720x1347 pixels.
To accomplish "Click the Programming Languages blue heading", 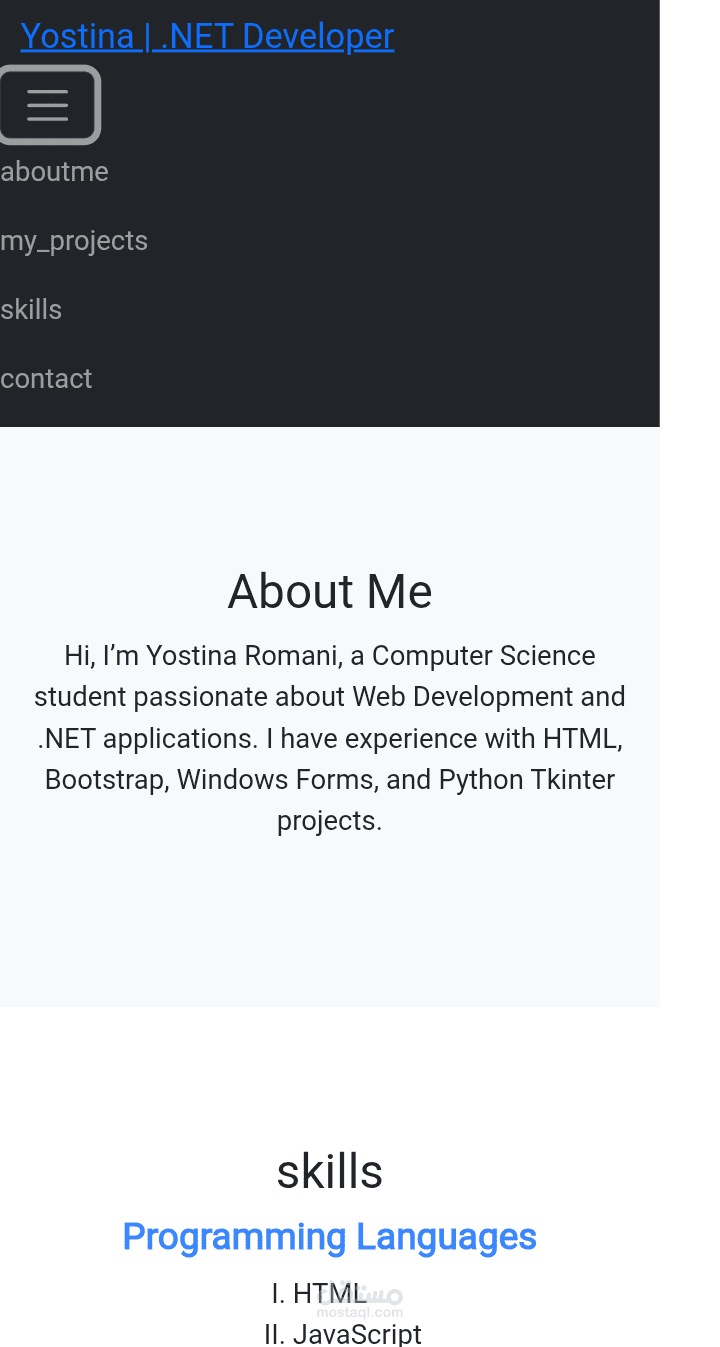I will tap(330, 1237).
